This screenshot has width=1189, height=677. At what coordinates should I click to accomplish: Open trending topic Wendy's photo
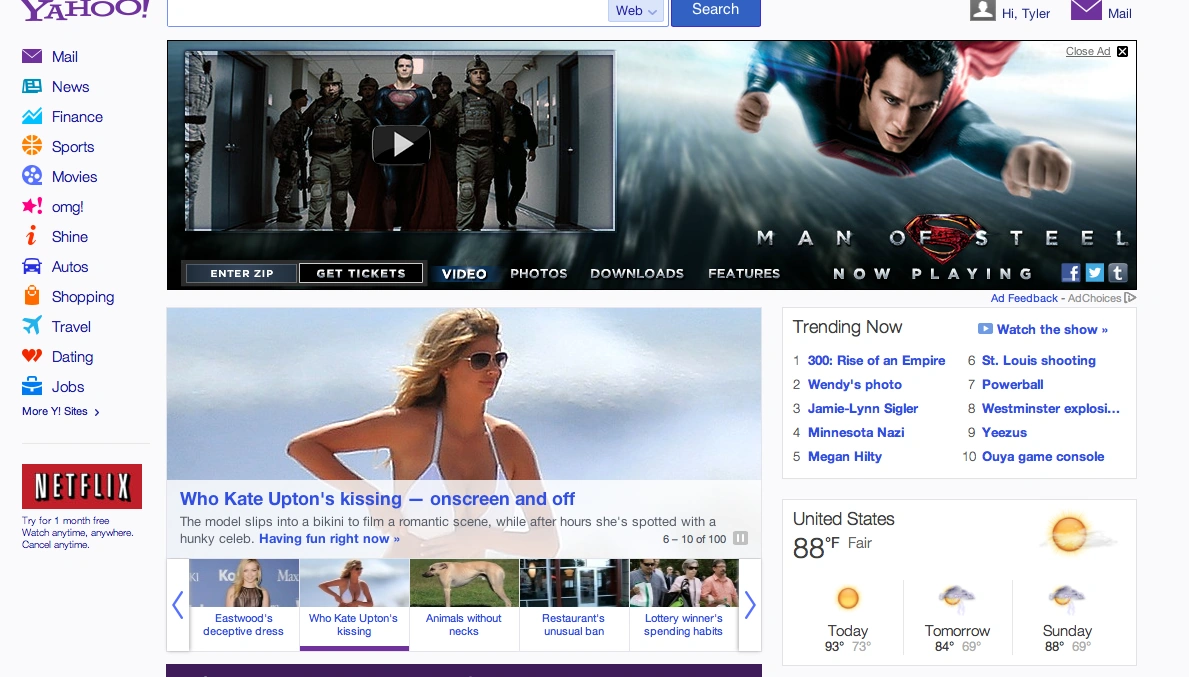(855, 384)
